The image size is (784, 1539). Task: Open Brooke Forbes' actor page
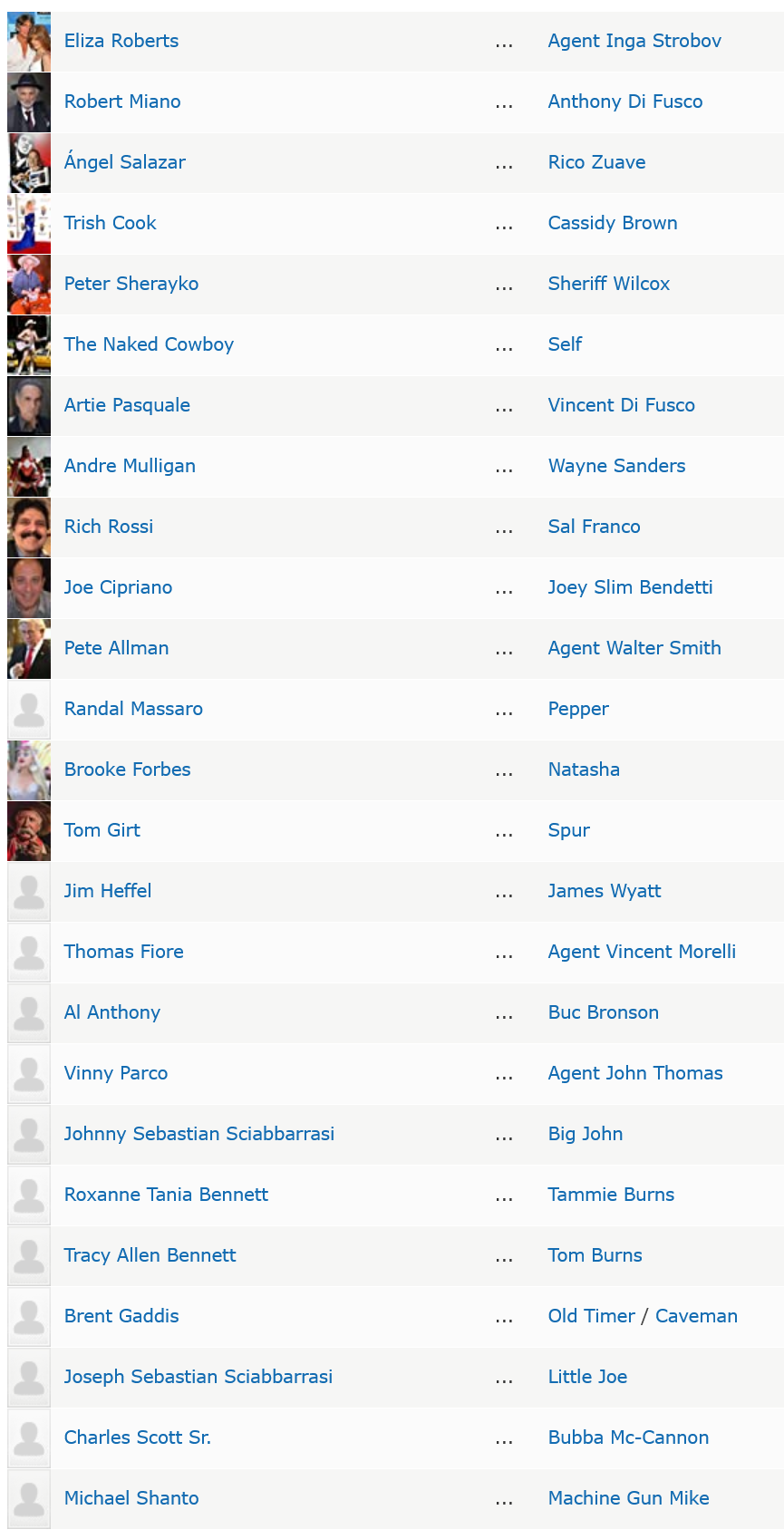127,769
